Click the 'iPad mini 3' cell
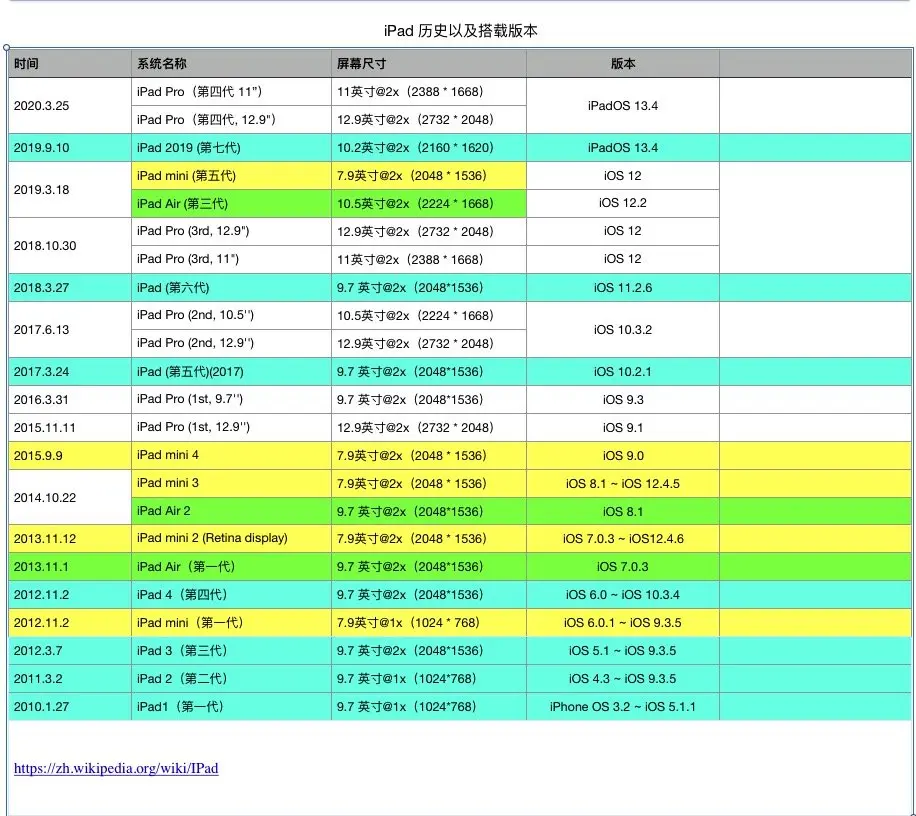The width and height of the screenshot is (916, 816). tap(231, 484)
